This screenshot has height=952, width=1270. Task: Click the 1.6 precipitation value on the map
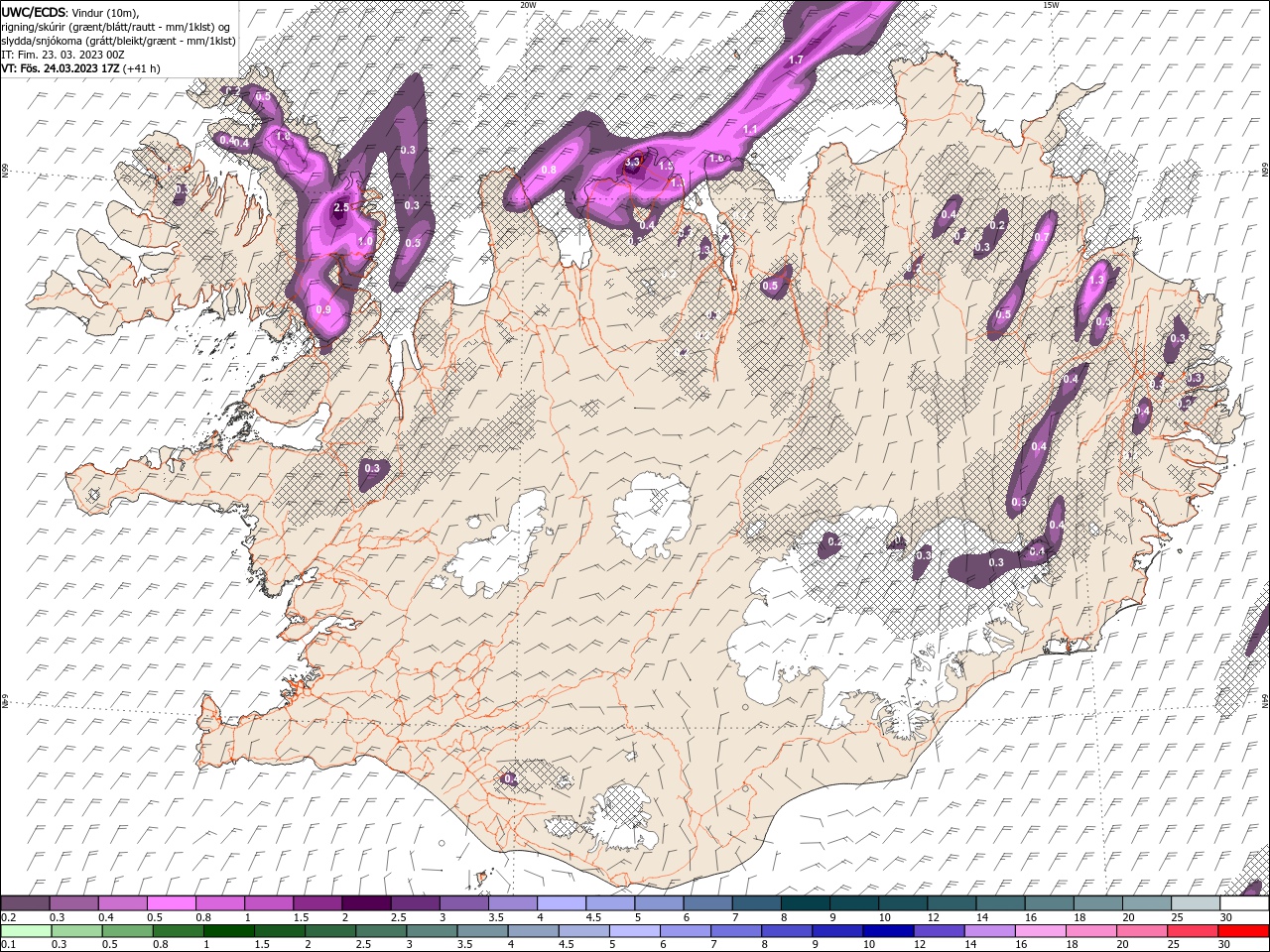click(x=717, y=159)
